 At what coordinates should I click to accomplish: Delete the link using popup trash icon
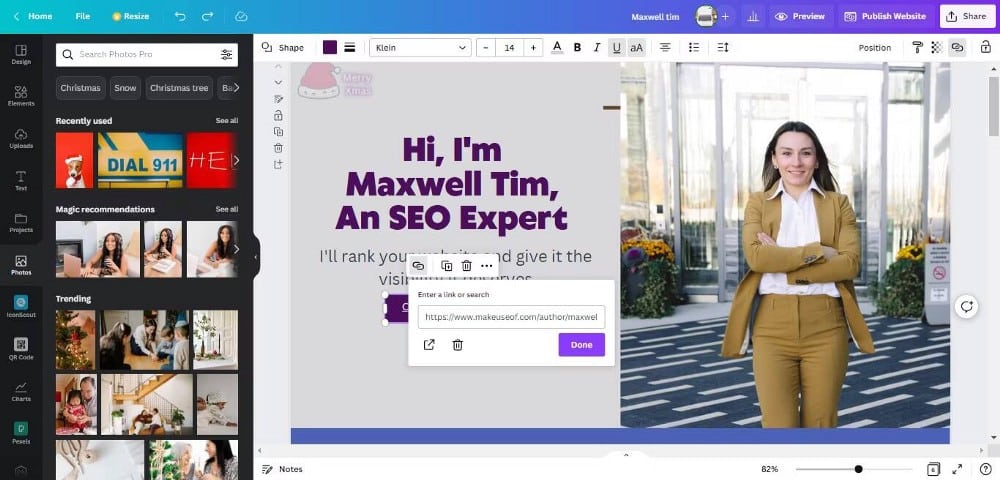(x=457, y=345)
